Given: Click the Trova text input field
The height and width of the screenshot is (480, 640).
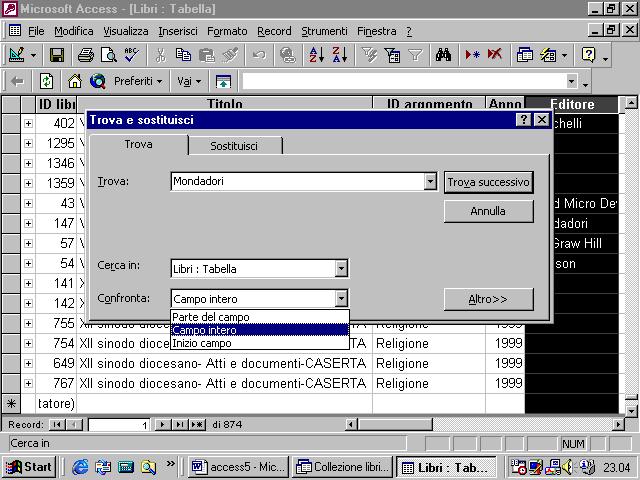Looking at the screenshot, I should tap(298, 181).
